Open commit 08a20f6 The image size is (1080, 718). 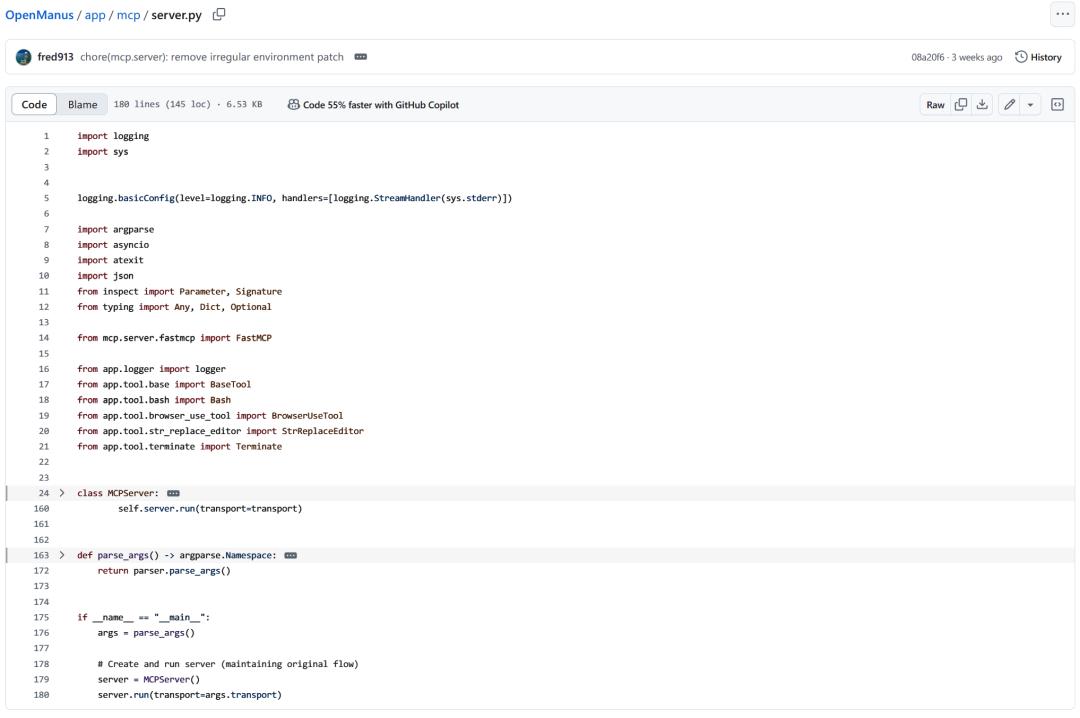click(928, 57)
